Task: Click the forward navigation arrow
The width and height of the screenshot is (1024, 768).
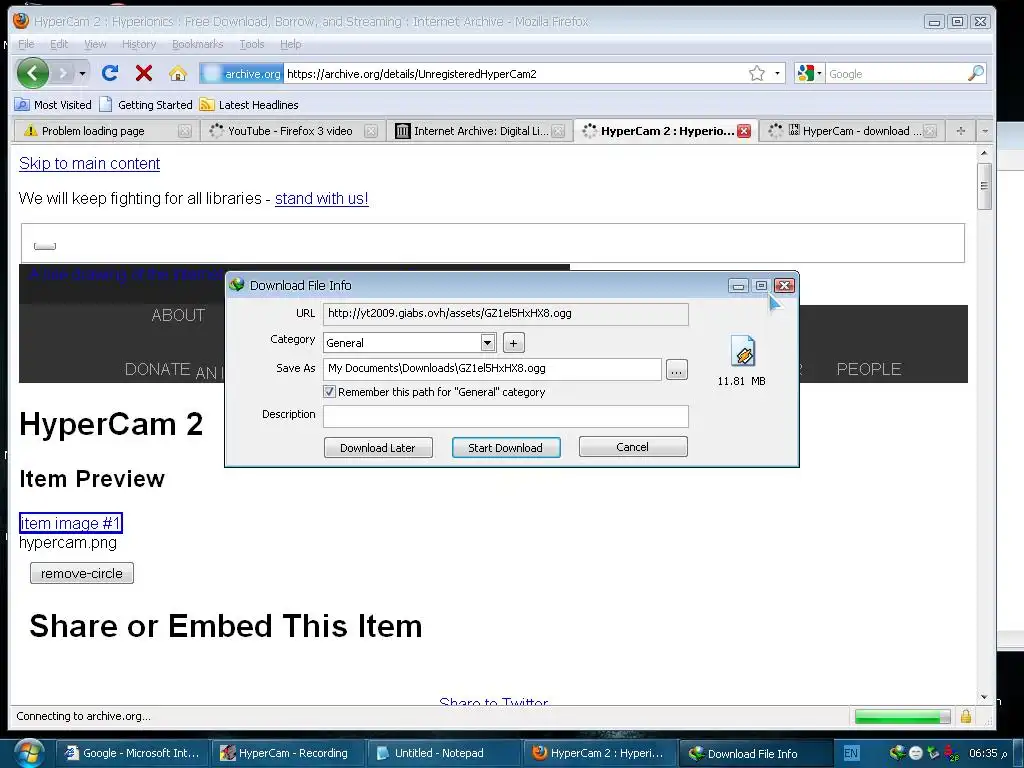Action: click(x=63, y=73)
